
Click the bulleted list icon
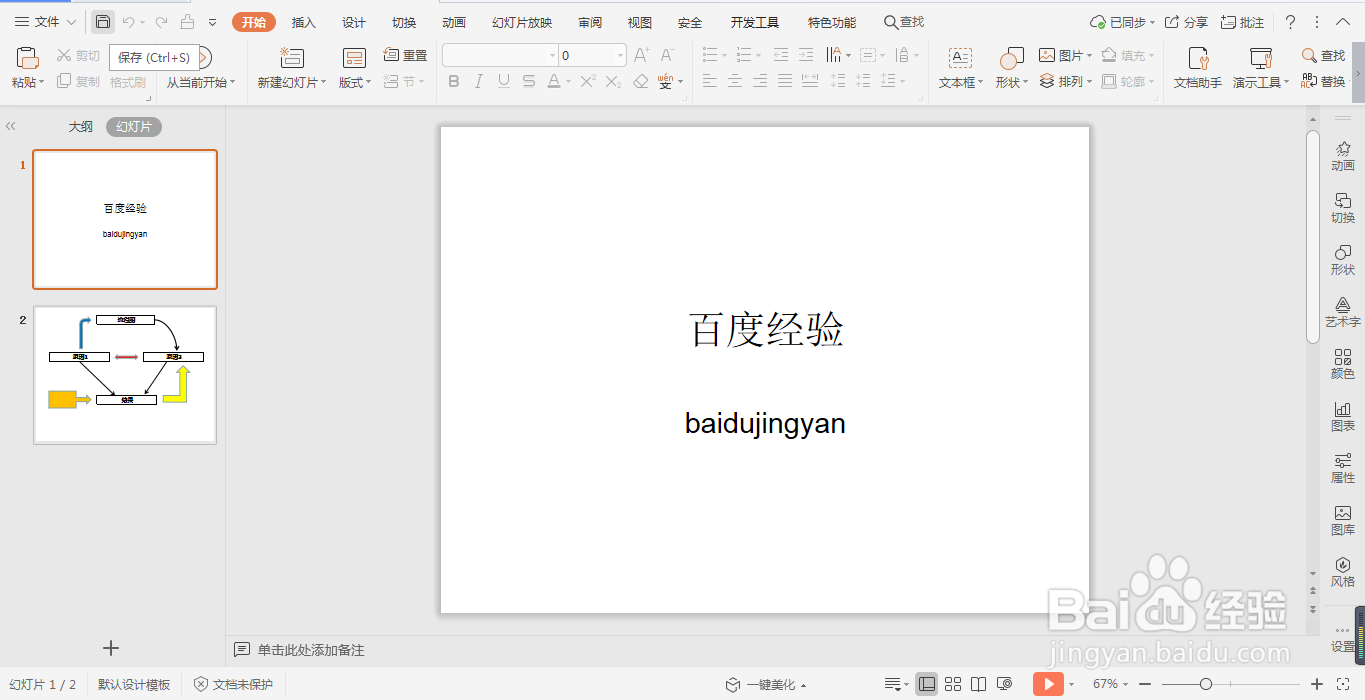(x=709, y=55)
